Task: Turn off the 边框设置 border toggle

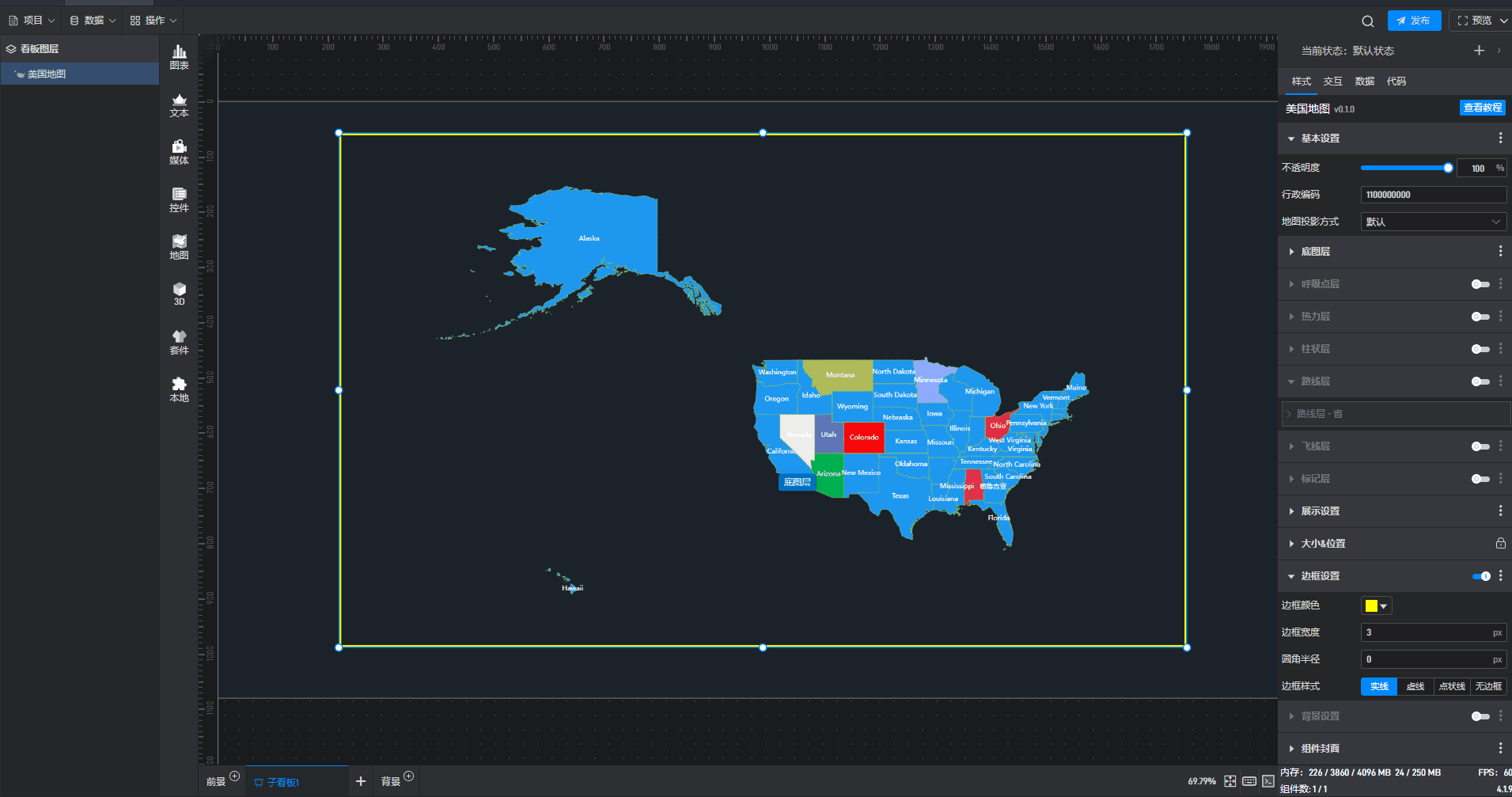Action: click(x=1480, y=576)
